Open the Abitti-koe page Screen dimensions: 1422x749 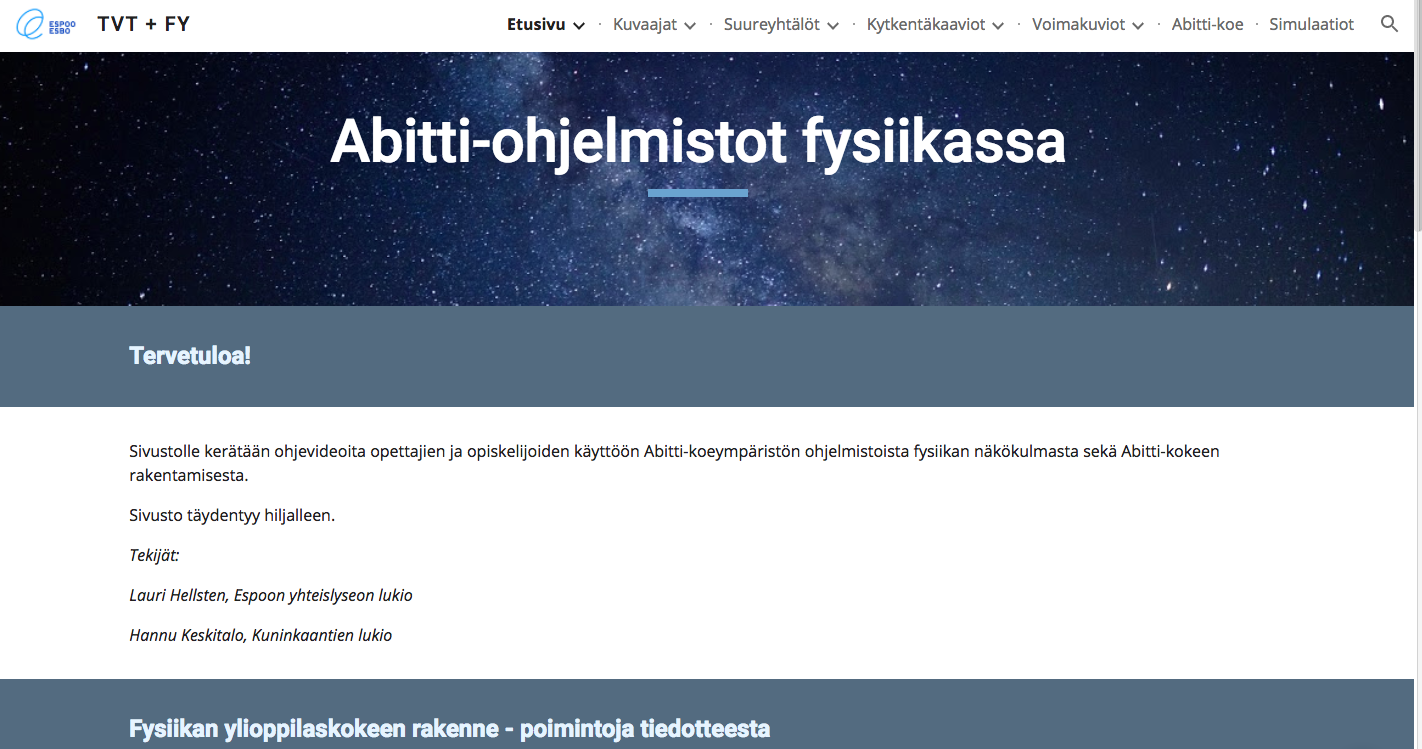(x=1207, y=24)
